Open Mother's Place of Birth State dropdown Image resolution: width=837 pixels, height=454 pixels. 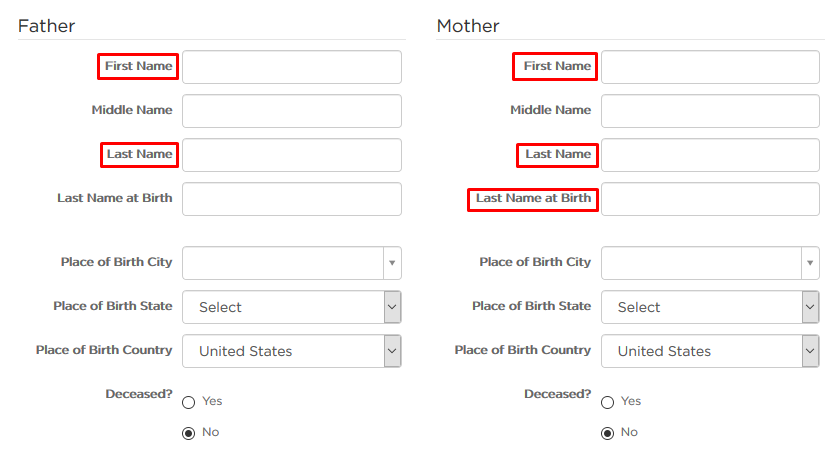pos(710,307)
